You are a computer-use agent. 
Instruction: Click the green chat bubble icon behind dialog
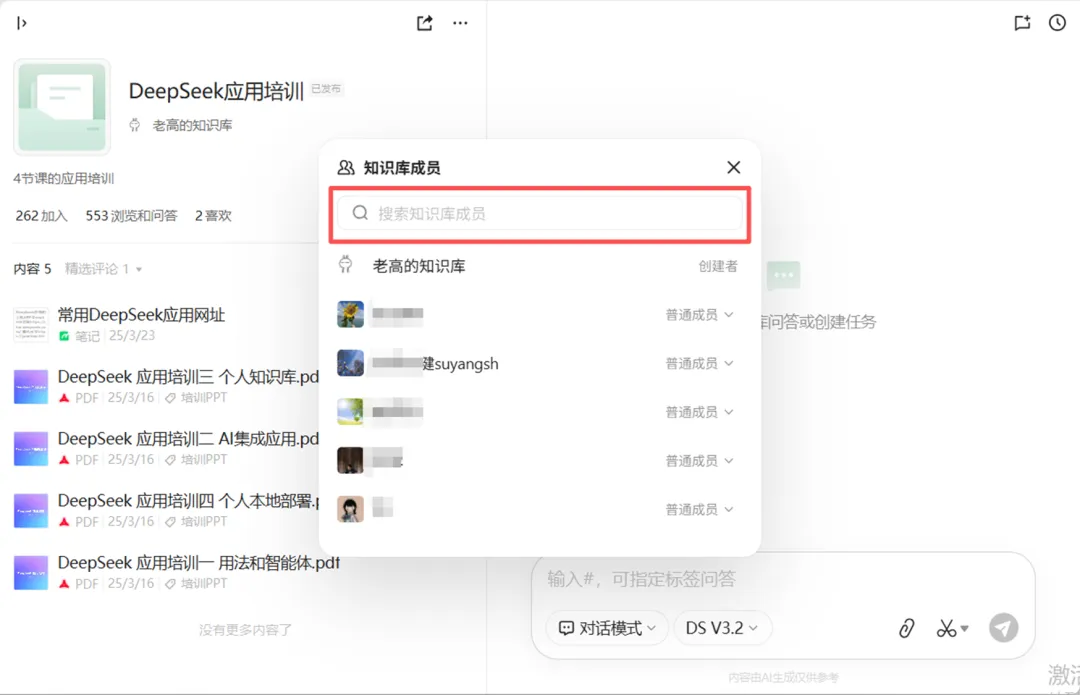pyautogui.click(x=783, y=276)
